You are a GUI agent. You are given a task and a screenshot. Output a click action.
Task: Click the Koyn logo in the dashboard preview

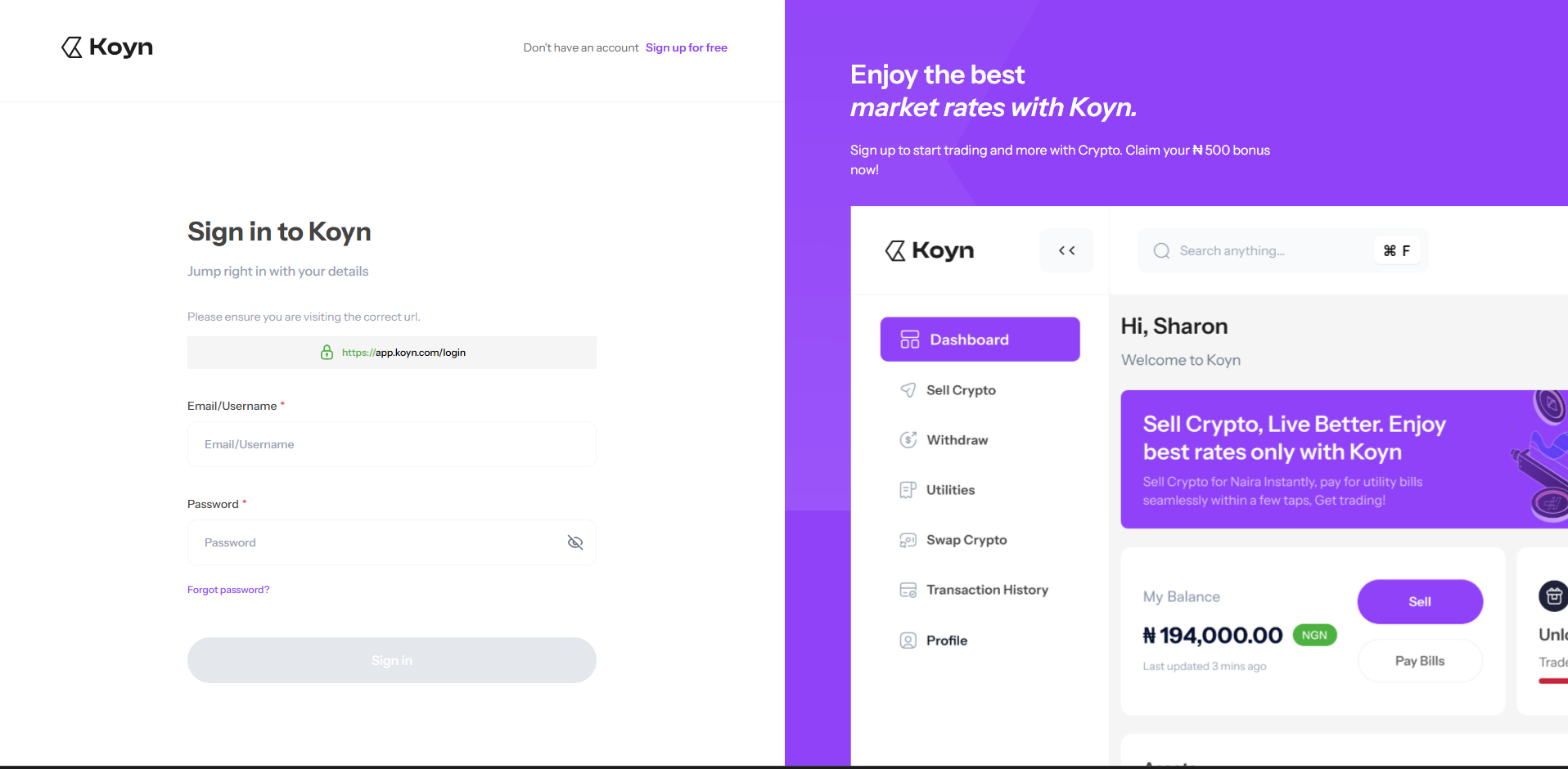(x=930, y=250)
